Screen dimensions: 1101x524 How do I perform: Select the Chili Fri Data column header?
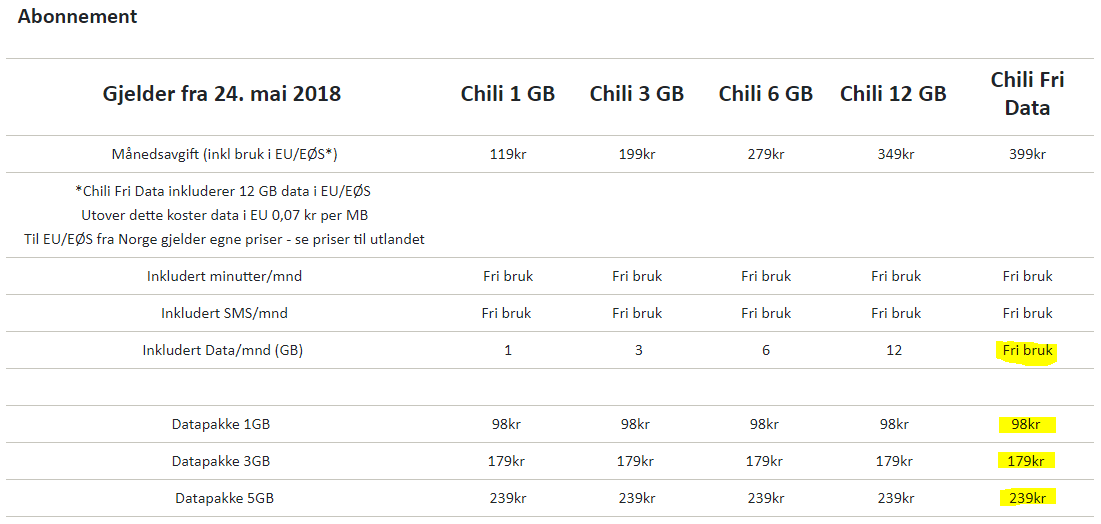click(x=1027, y=93)
